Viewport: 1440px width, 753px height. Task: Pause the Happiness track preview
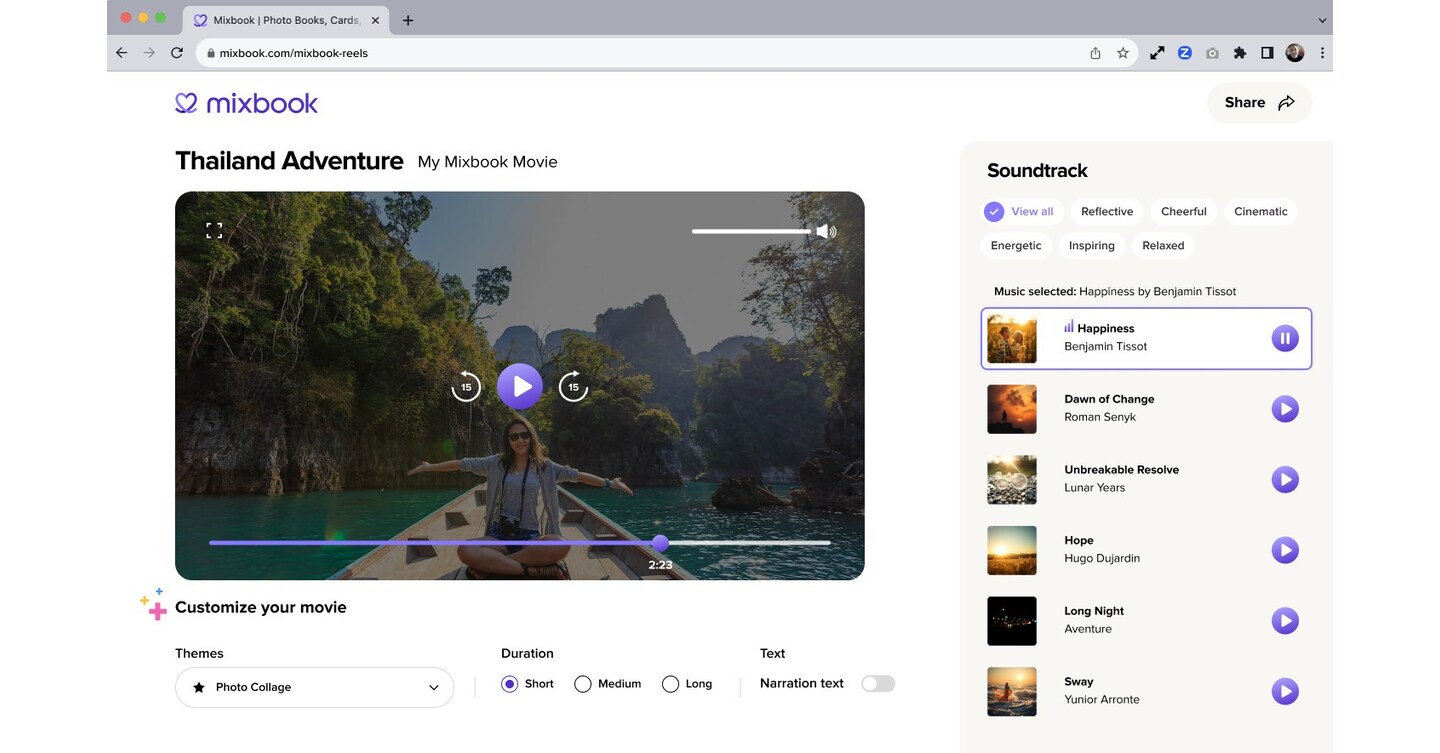1285,338
